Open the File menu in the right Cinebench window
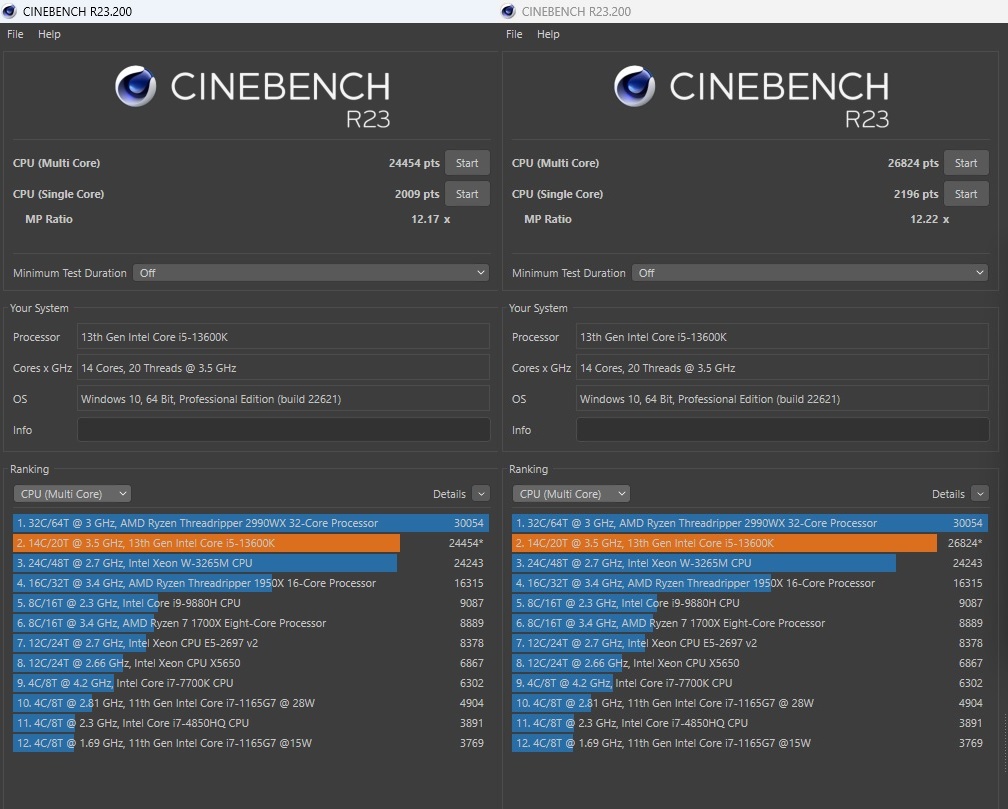Viewport: 1008px width, 809px height. pyautogui.click(x=514, y=34)
